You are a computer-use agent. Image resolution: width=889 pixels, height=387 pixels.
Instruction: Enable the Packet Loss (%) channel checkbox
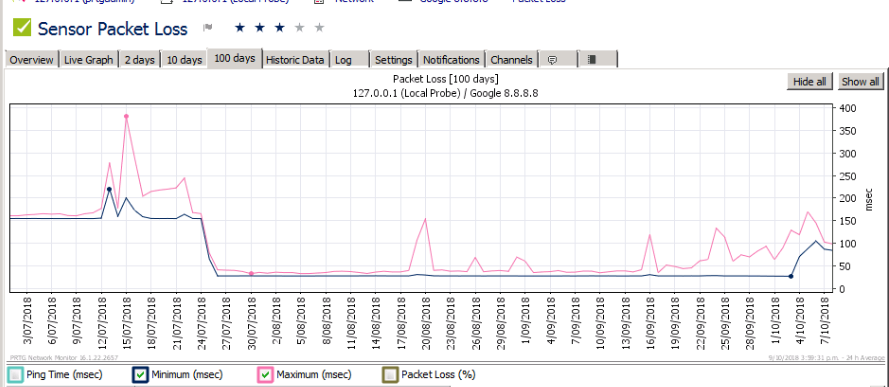pyautogui.click(x=390, y=375)
